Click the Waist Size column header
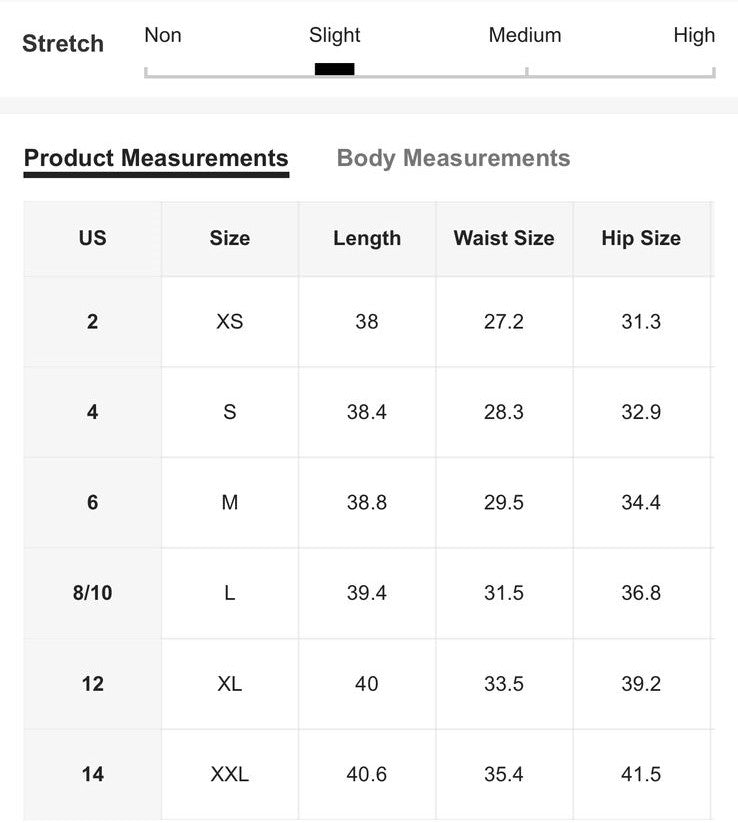 click(x=503, y=239)
